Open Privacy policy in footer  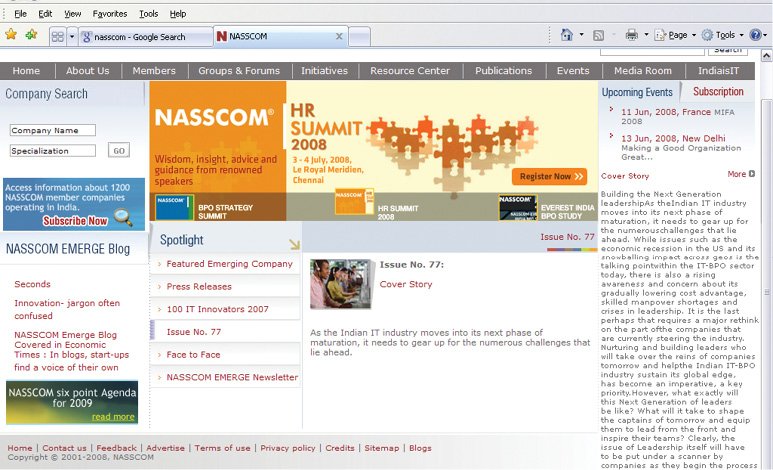point(288,448)
